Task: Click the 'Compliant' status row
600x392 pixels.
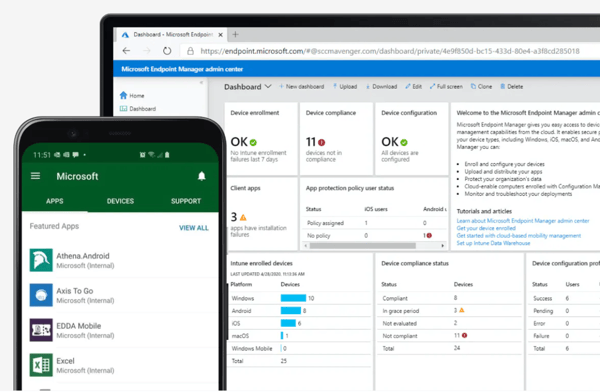Action: (x=449, y=298)
